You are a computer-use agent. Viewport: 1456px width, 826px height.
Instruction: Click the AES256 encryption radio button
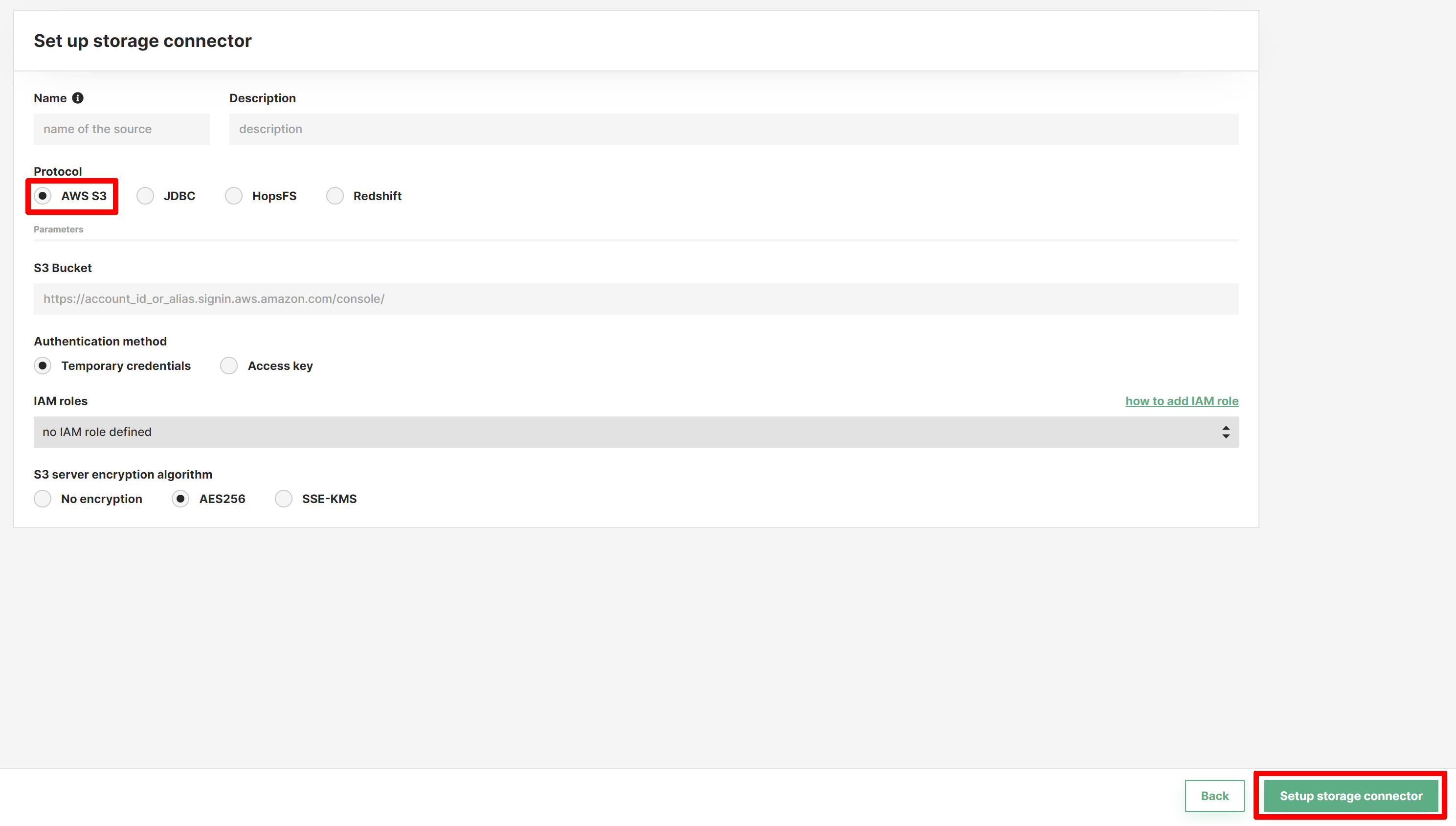point(181,498)
